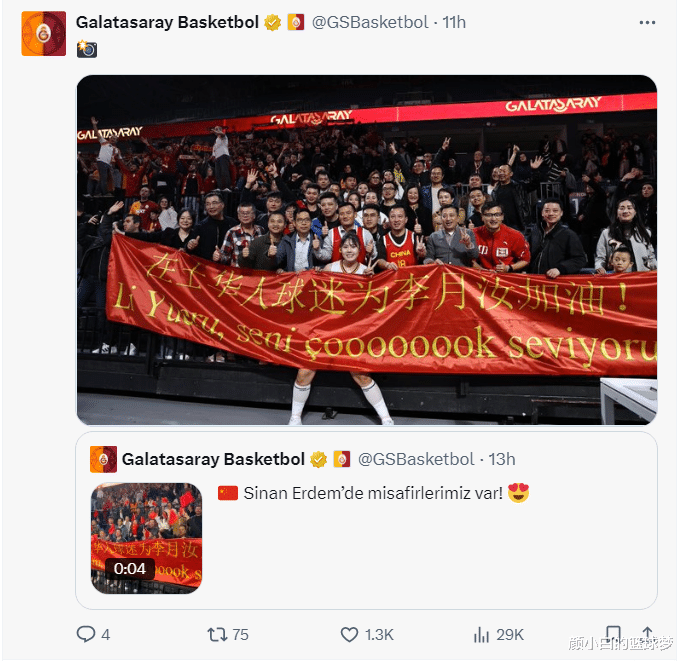
Task: Open the fan banner photo
Action: [367, 250]
